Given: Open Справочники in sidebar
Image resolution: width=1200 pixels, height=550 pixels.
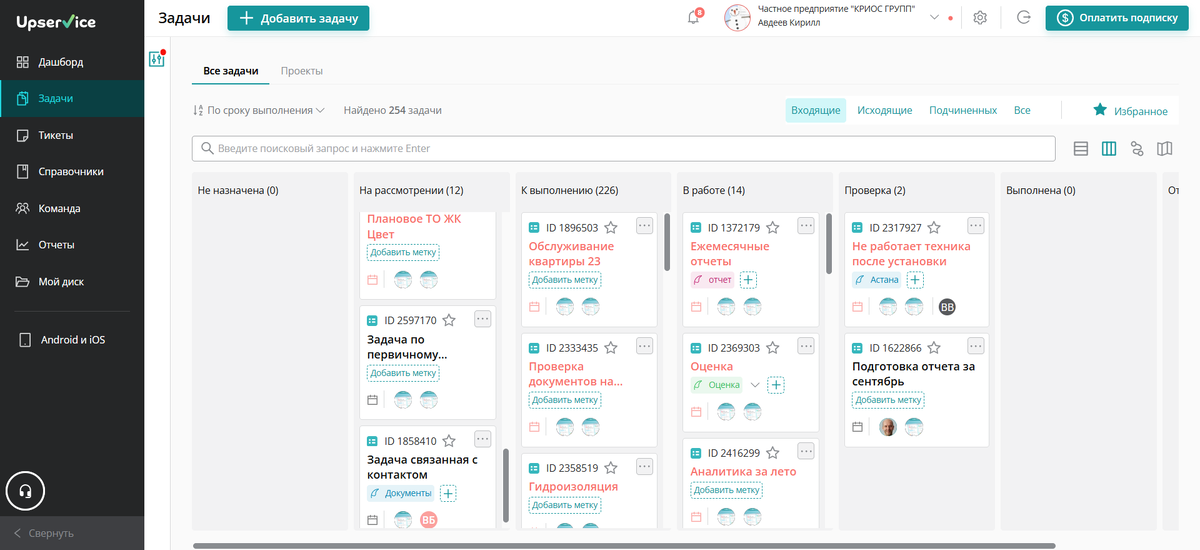Looking at the screenshot, I should [72, 172].
